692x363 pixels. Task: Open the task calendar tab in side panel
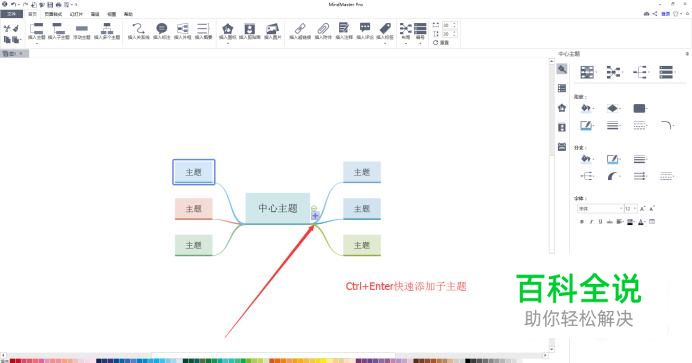click(x=562, y=147)
